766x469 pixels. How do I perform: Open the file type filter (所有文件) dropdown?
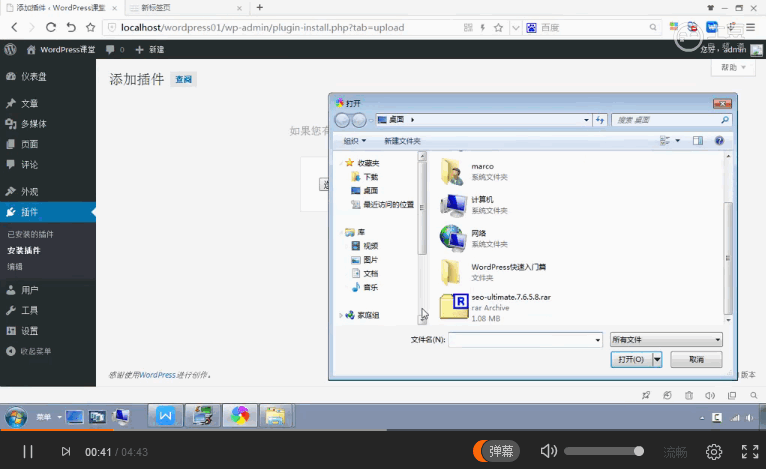coord(666,340)
